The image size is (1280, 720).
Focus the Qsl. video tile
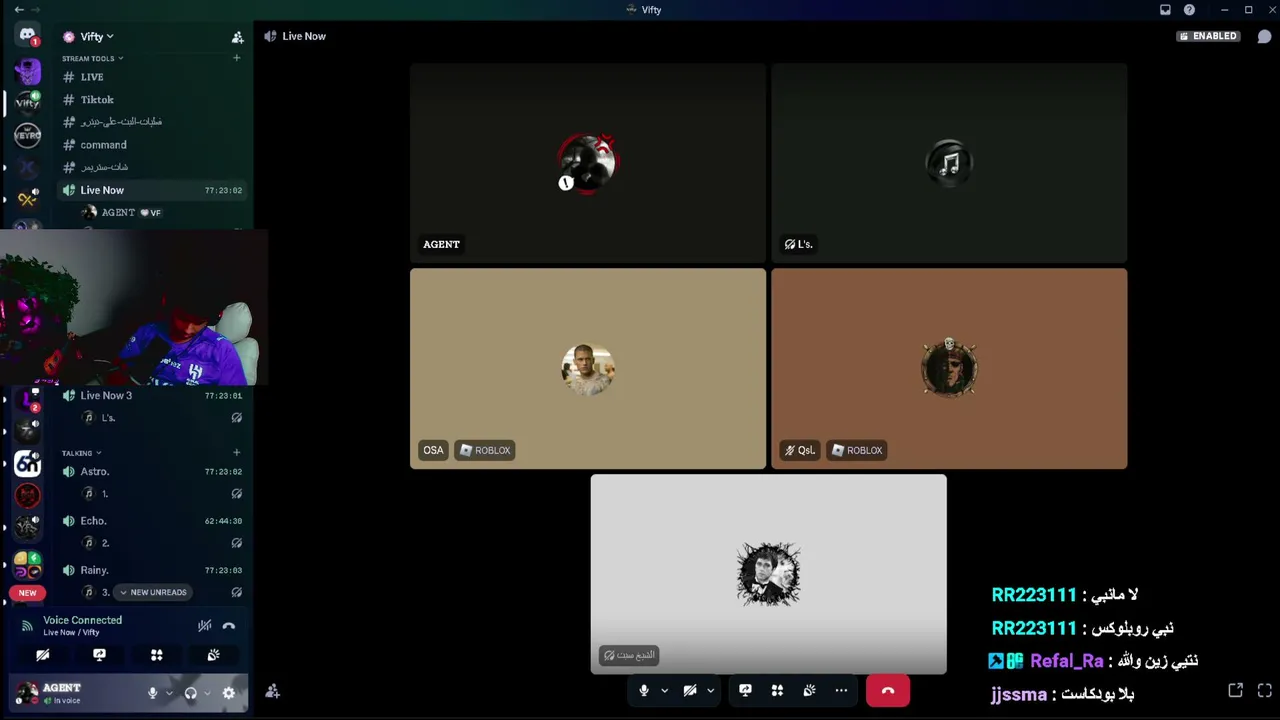(949, 369)
